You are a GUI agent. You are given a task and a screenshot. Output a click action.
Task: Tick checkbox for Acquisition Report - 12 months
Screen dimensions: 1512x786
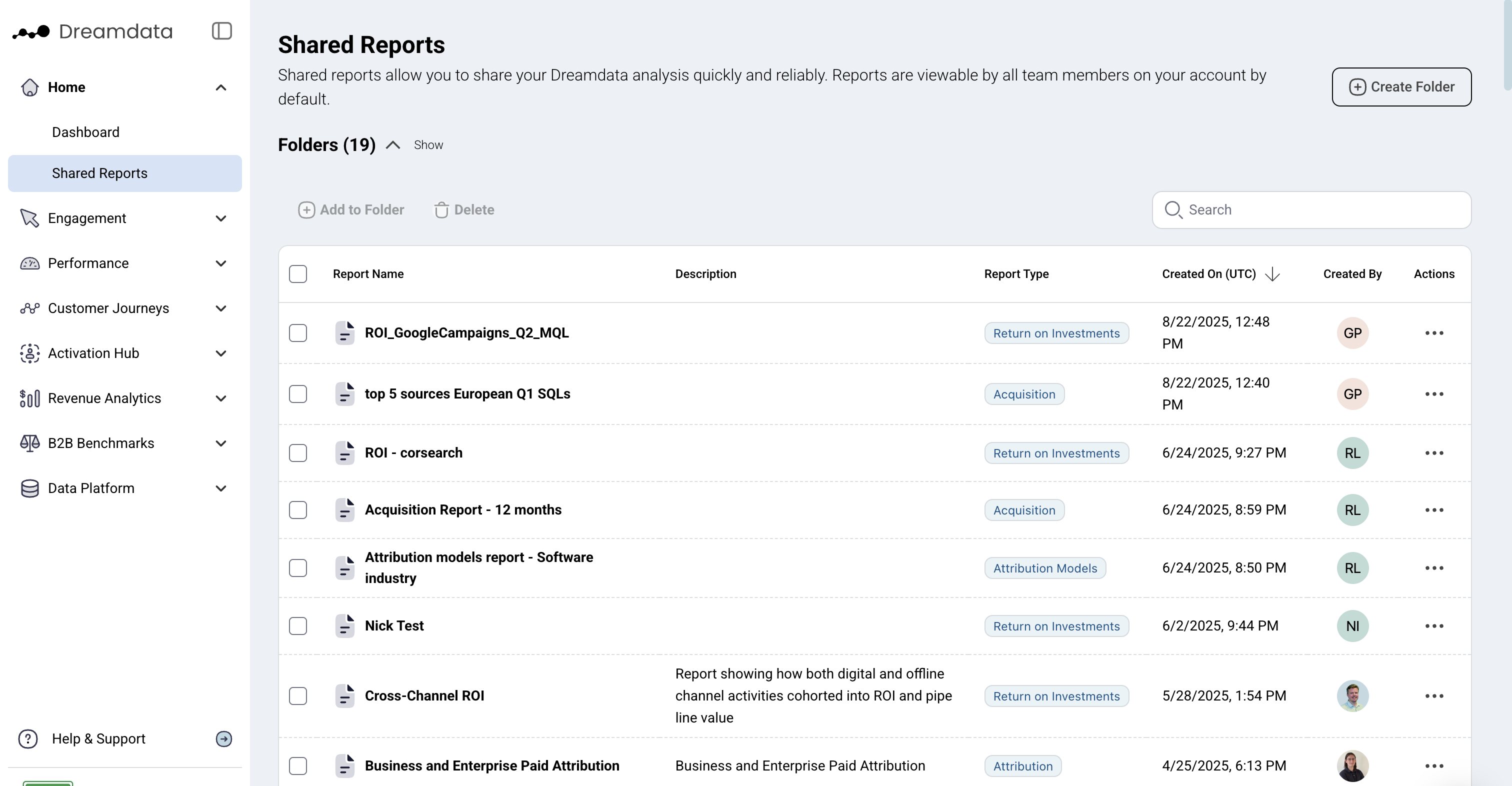[297, 509]
